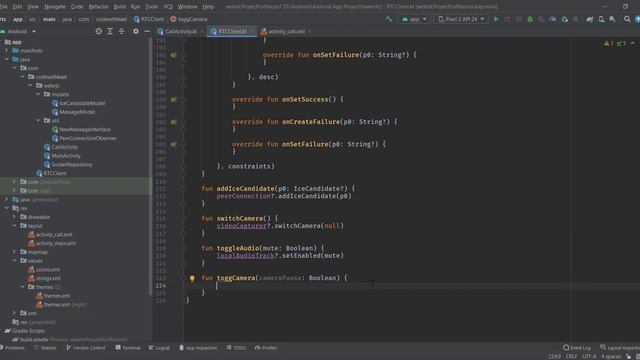
Task: Start debugging with the green bug icon
Action: tap(530, 19)
